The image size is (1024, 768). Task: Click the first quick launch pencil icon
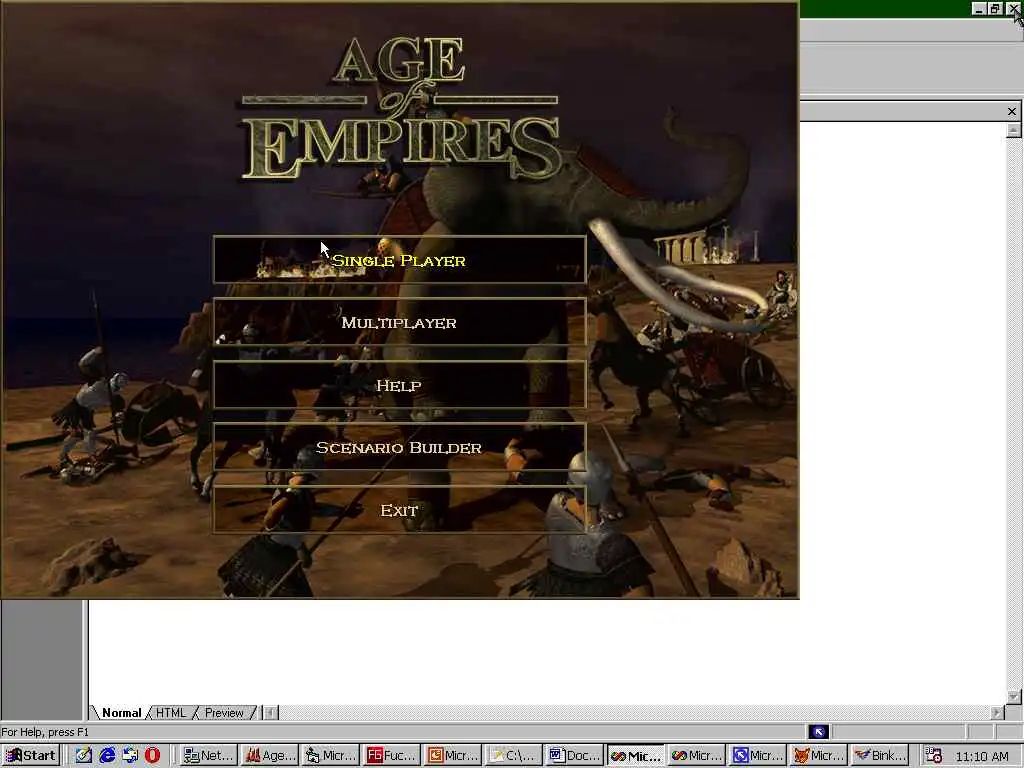pyautogui.click(x=84, y=756)
